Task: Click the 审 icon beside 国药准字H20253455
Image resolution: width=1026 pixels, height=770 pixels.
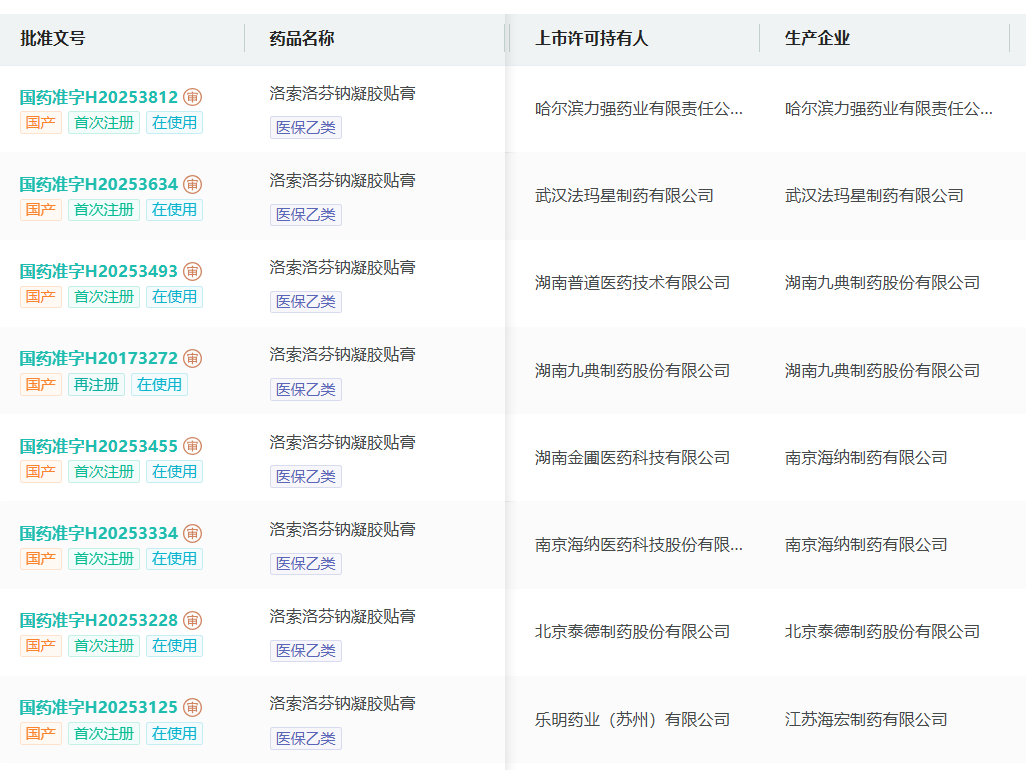Action: coord(192,446)
